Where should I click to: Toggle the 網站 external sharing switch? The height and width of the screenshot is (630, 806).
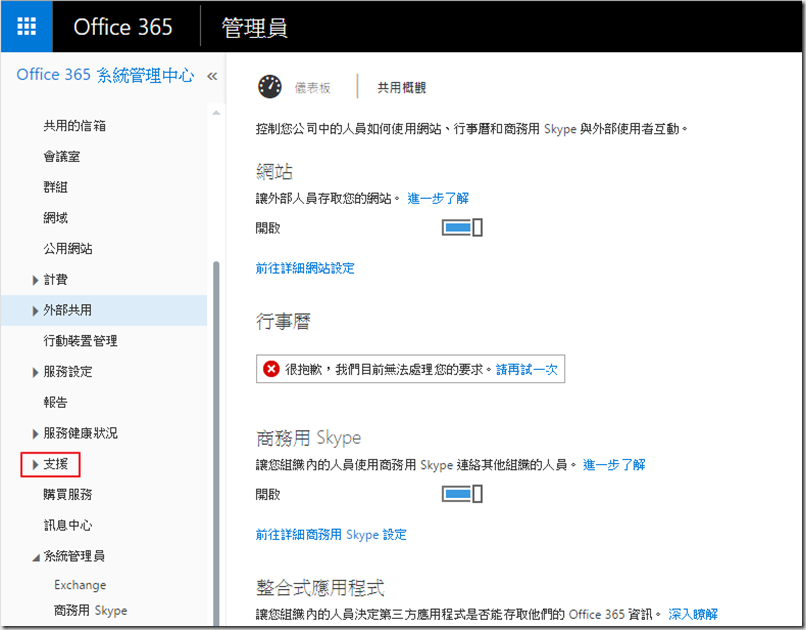point(462,228)
